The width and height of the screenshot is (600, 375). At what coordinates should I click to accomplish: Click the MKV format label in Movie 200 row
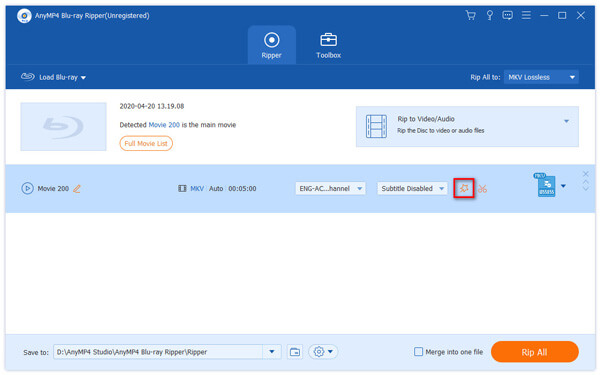click(x=197, y=189)
